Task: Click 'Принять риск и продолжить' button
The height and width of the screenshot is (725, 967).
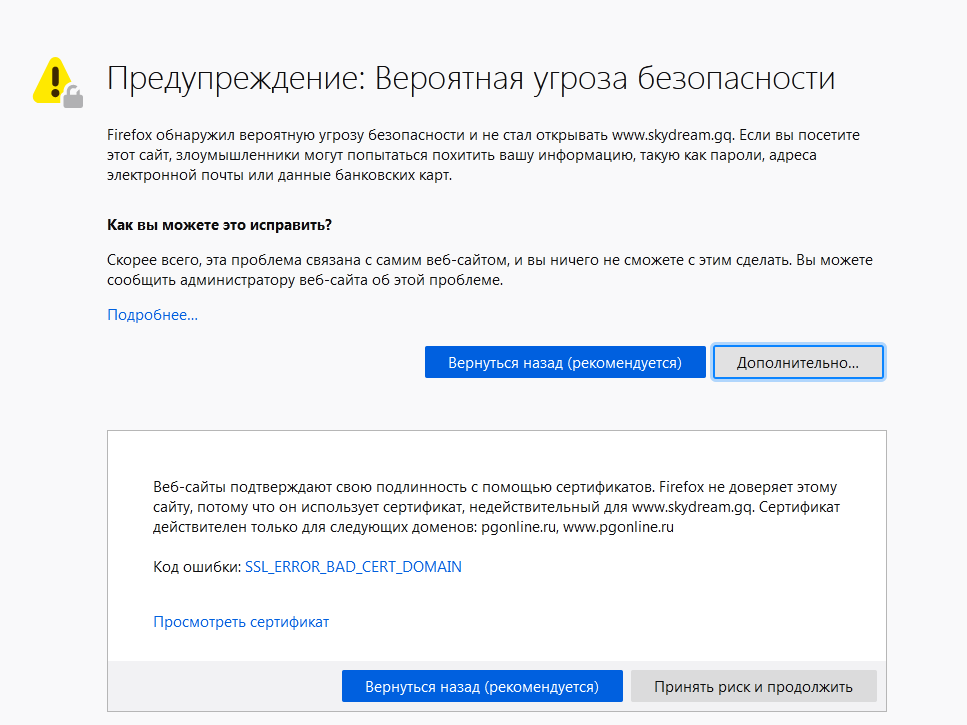Action: [x=753, y=687]
